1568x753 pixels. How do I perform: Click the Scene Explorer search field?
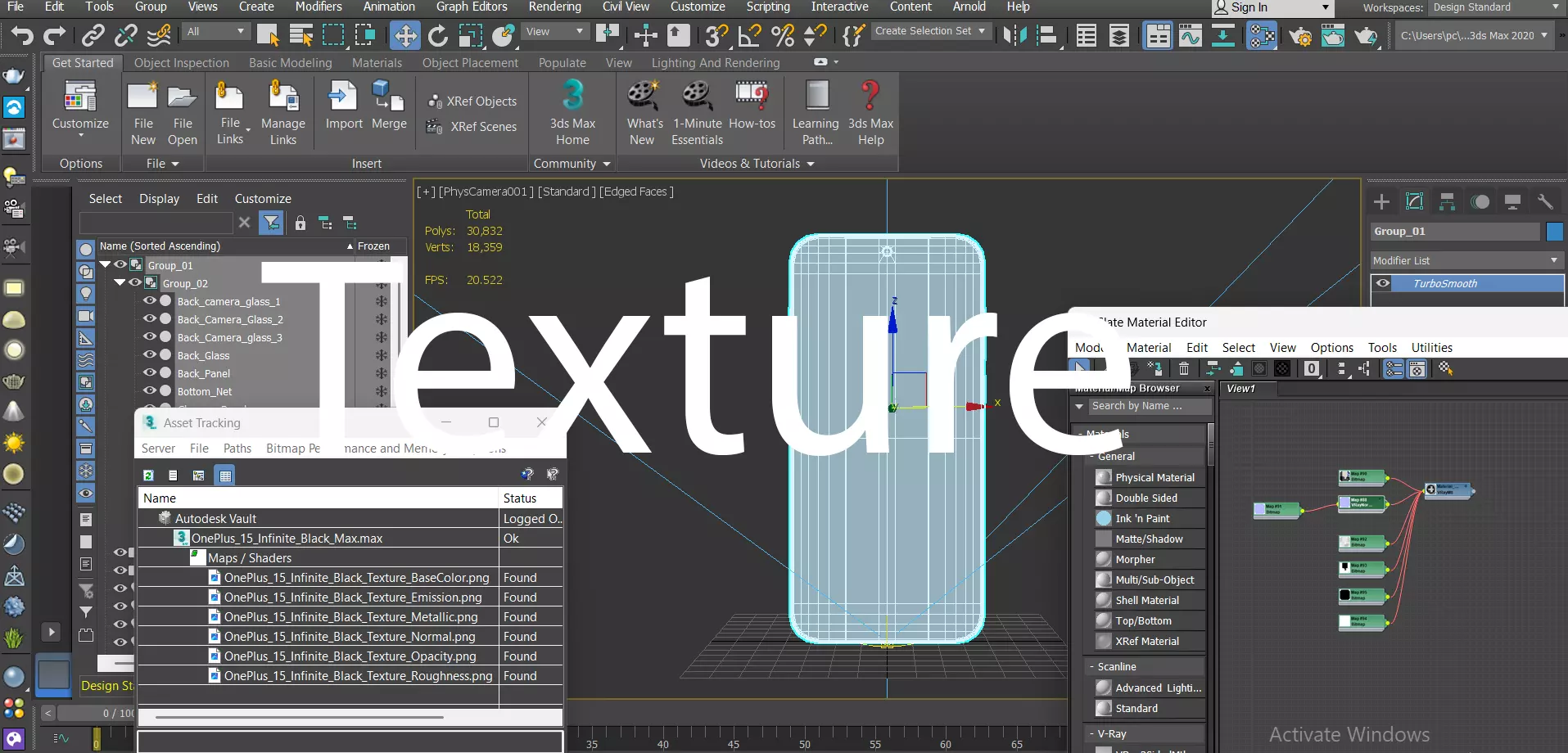point(156,223)
